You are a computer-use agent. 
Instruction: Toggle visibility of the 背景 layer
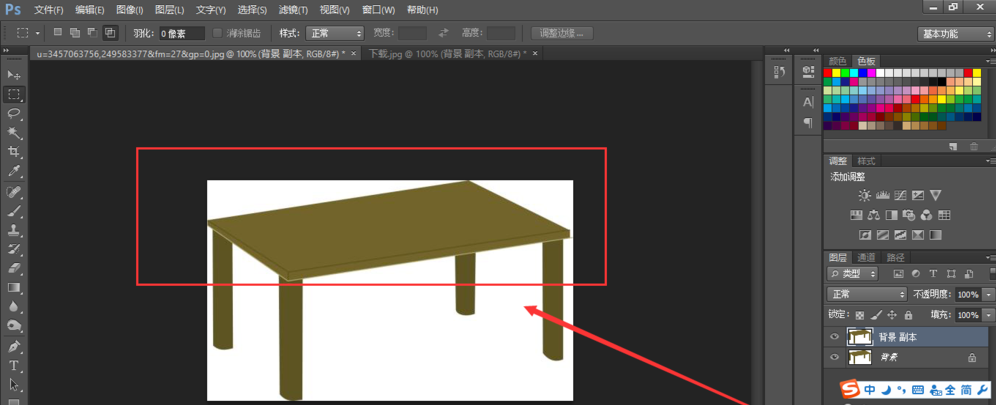pyautogui.click(x=834, y=357)
